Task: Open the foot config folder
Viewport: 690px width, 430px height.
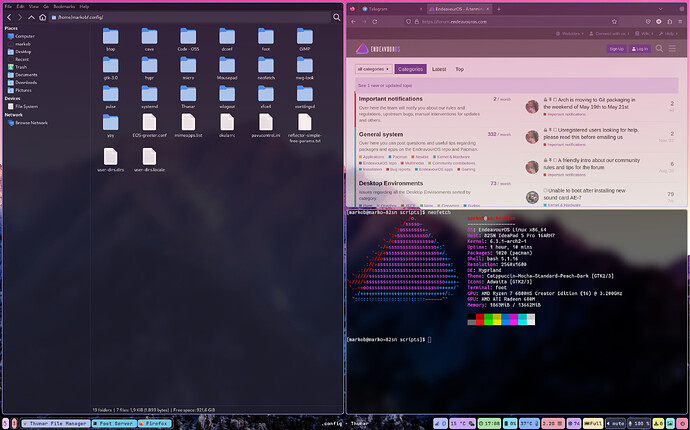Action: tap(266, 40)
